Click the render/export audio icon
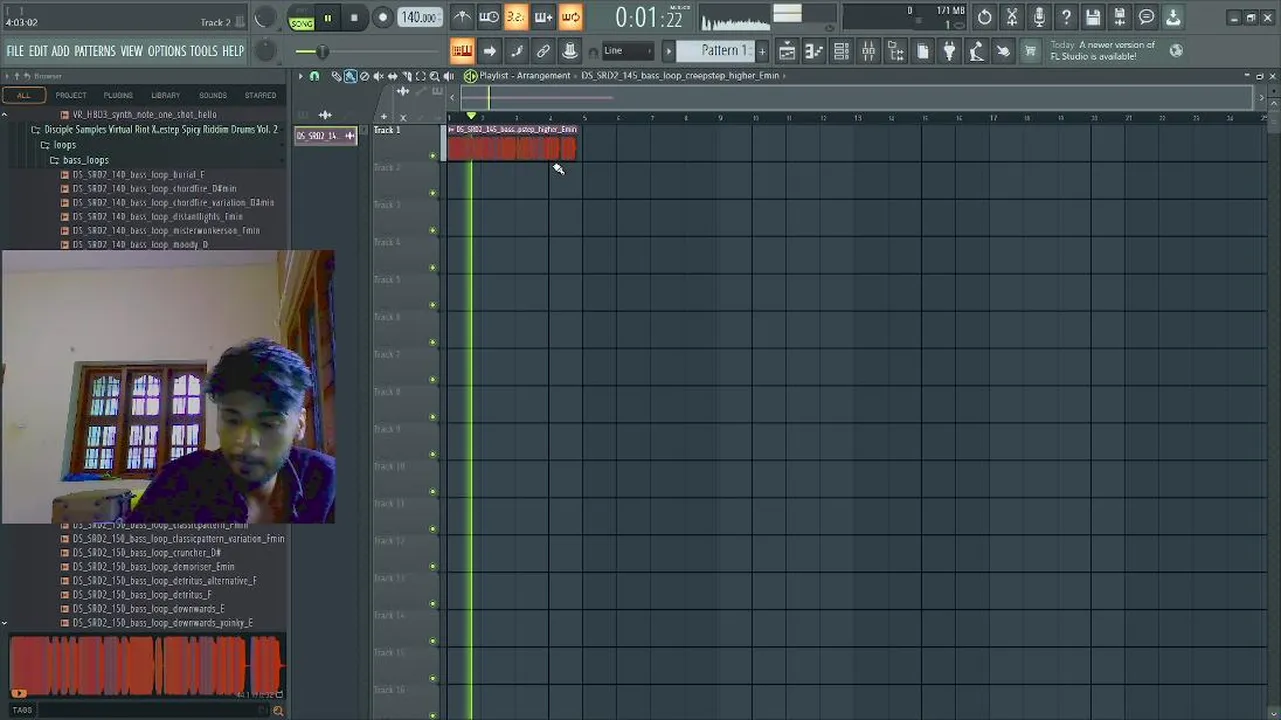The image size is (1281, 720). click(x=1120, y=17)
